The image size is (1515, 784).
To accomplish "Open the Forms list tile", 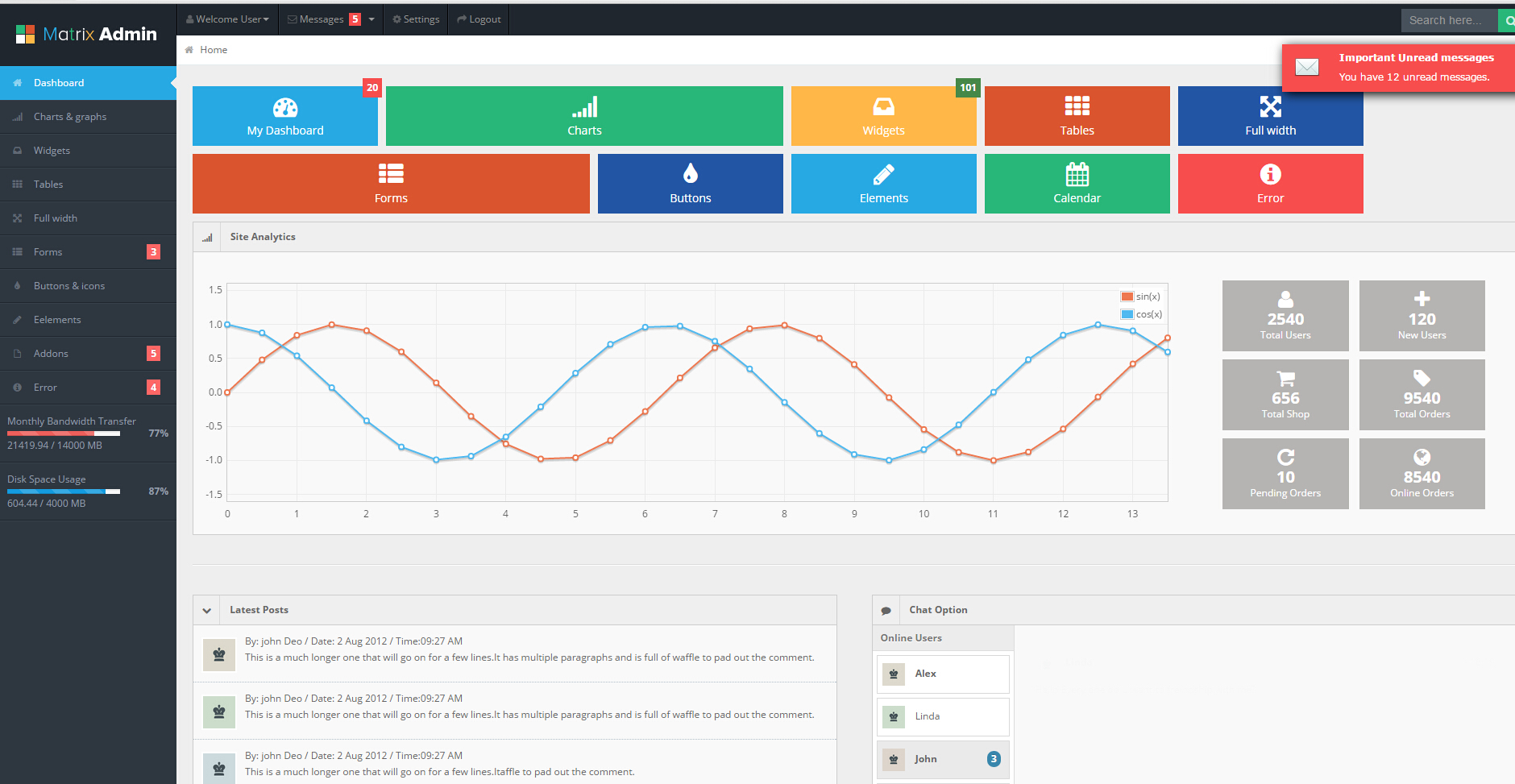I will pyautogui.click(x=391, y=184).
